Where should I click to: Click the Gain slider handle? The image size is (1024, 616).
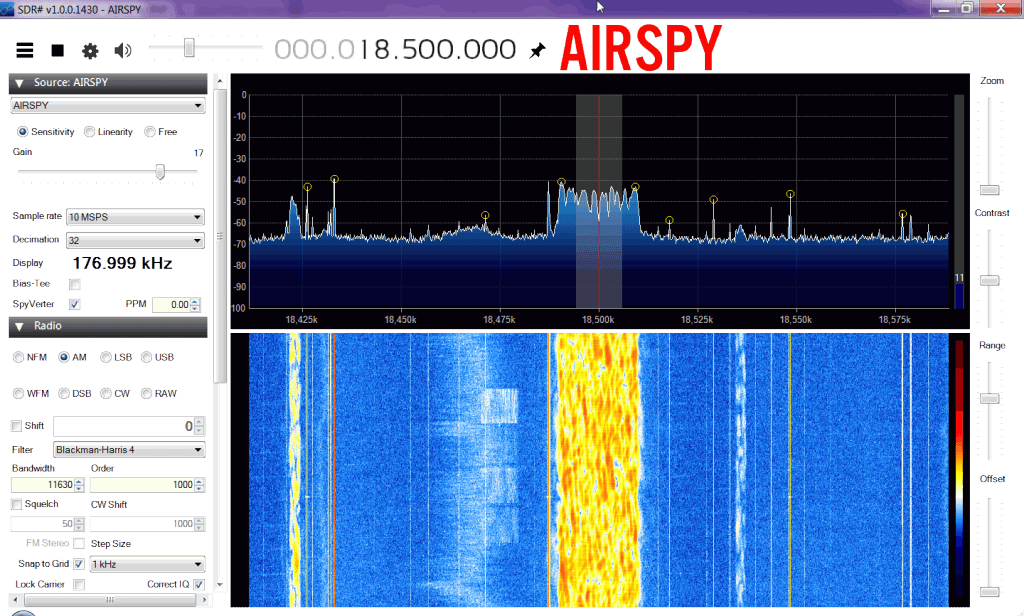(159, 173)
